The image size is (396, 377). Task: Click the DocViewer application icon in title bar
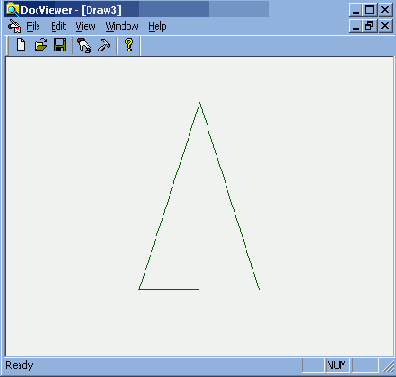click(12, 9)
